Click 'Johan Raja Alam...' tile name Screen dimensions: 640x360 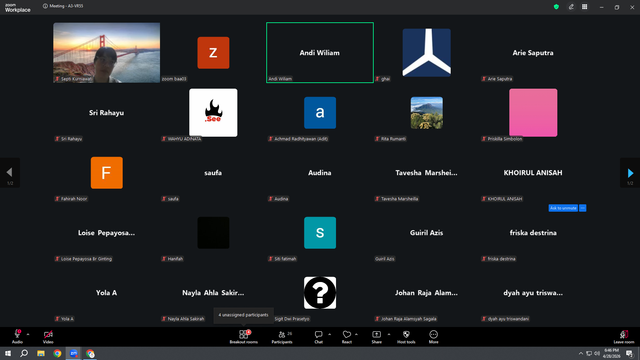click(x=426, y=293)
